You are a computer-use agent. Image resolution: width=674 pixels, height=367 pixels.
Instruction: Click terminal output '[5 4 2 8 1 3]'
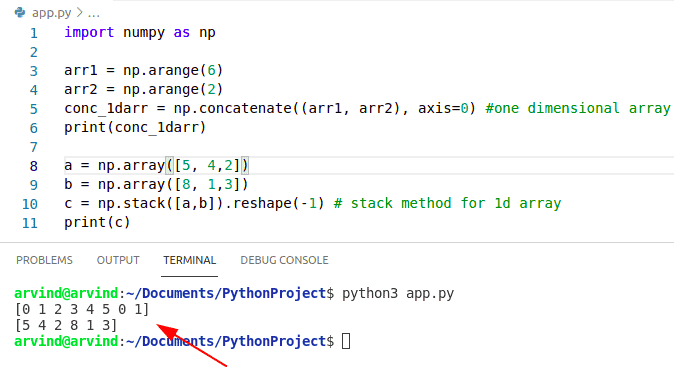click(x=66, y=325)
